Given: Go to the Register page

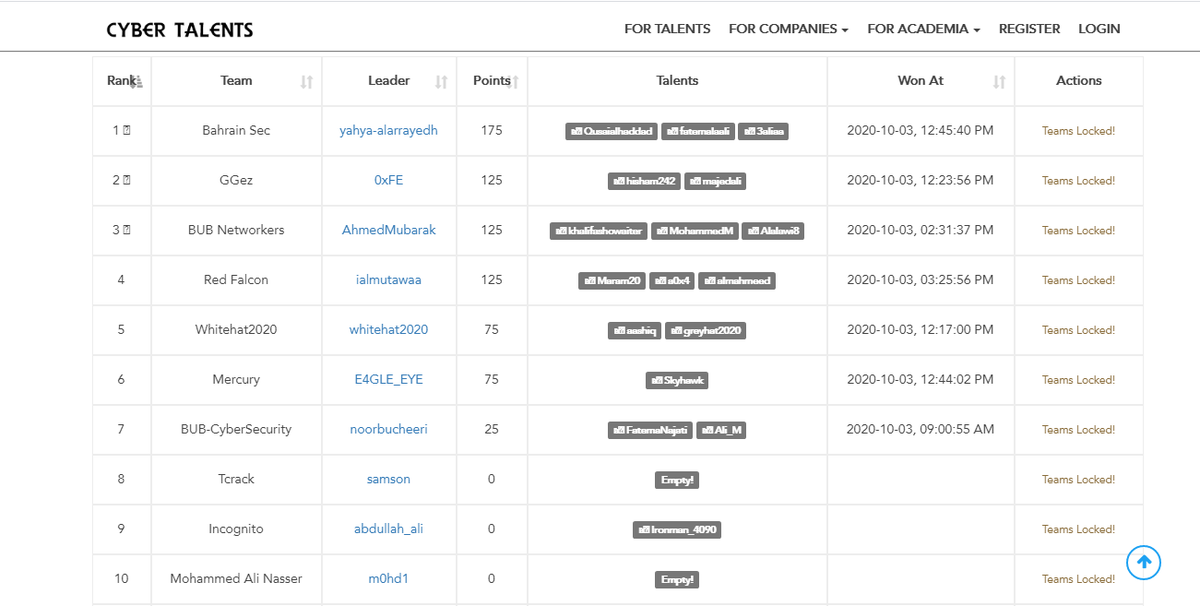Looking at the screenshot, I should click(x=1029, y=29).
